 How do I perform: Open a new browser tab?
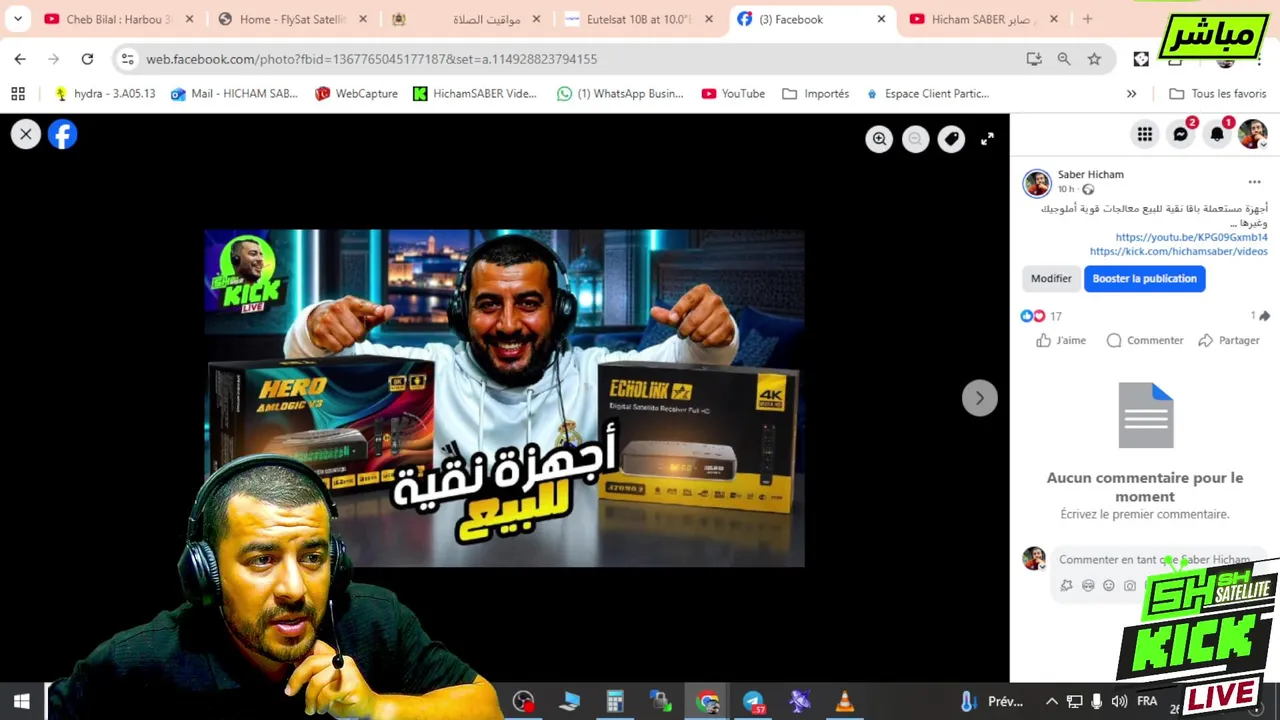(1087, 19)
